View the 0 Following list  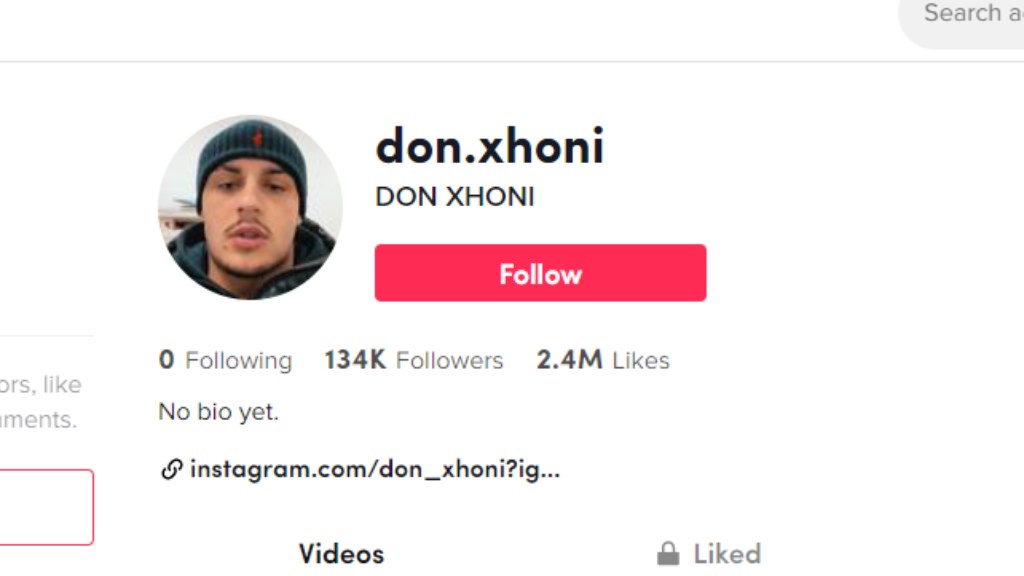[x=225, y=360]
